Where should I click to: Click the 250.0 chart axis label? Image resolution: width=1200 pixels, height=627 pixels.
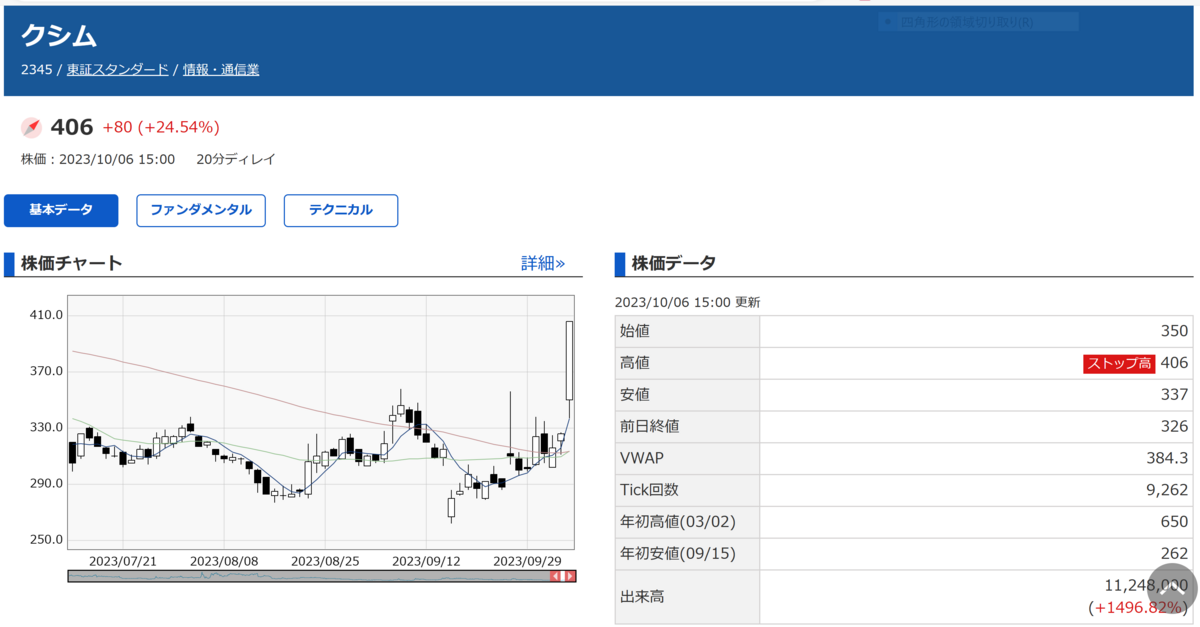48,539
